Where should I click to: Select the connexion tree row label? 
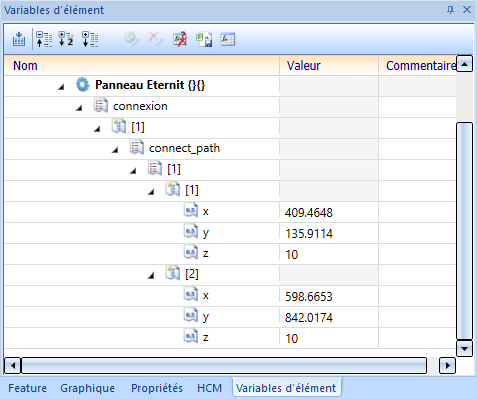click(x=140, y=106)
